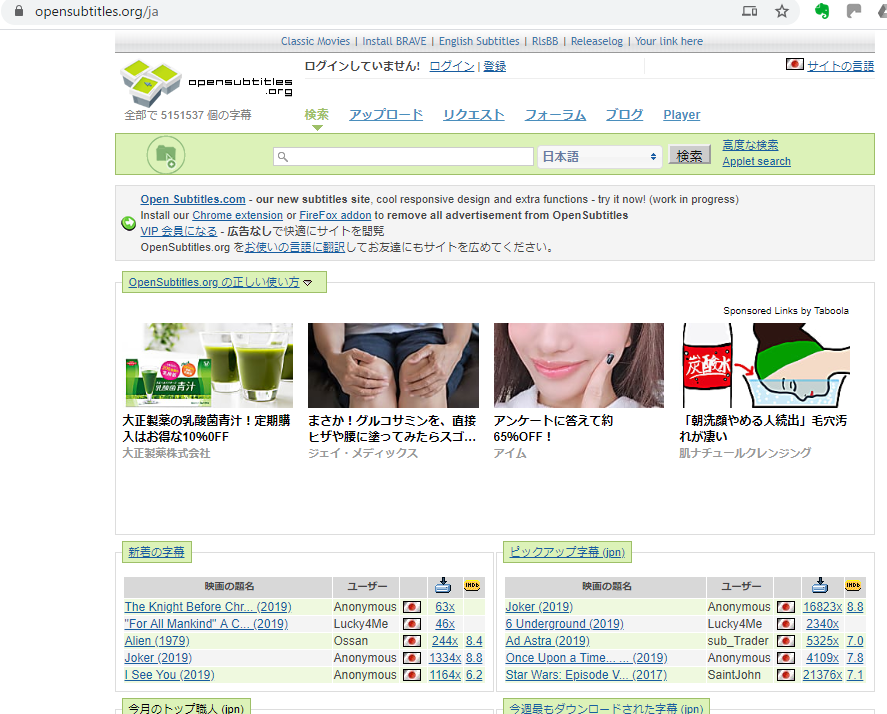Click flag icon in The Knight Before Chr... row
This screenshot has height=714, width=887.
412,607
